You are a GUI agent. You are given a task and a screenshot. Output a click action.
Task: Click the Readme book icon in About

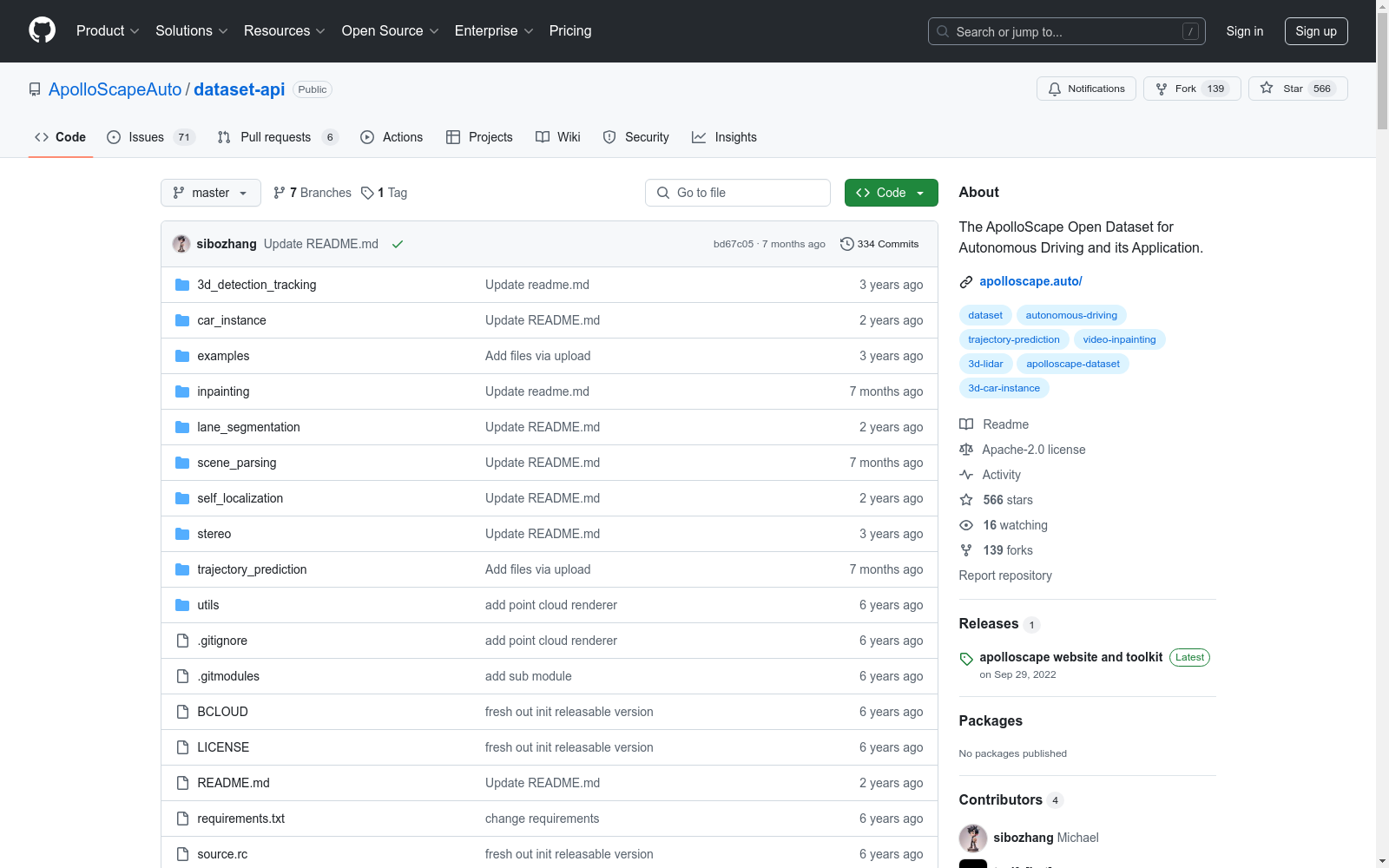tap(966, 424)
